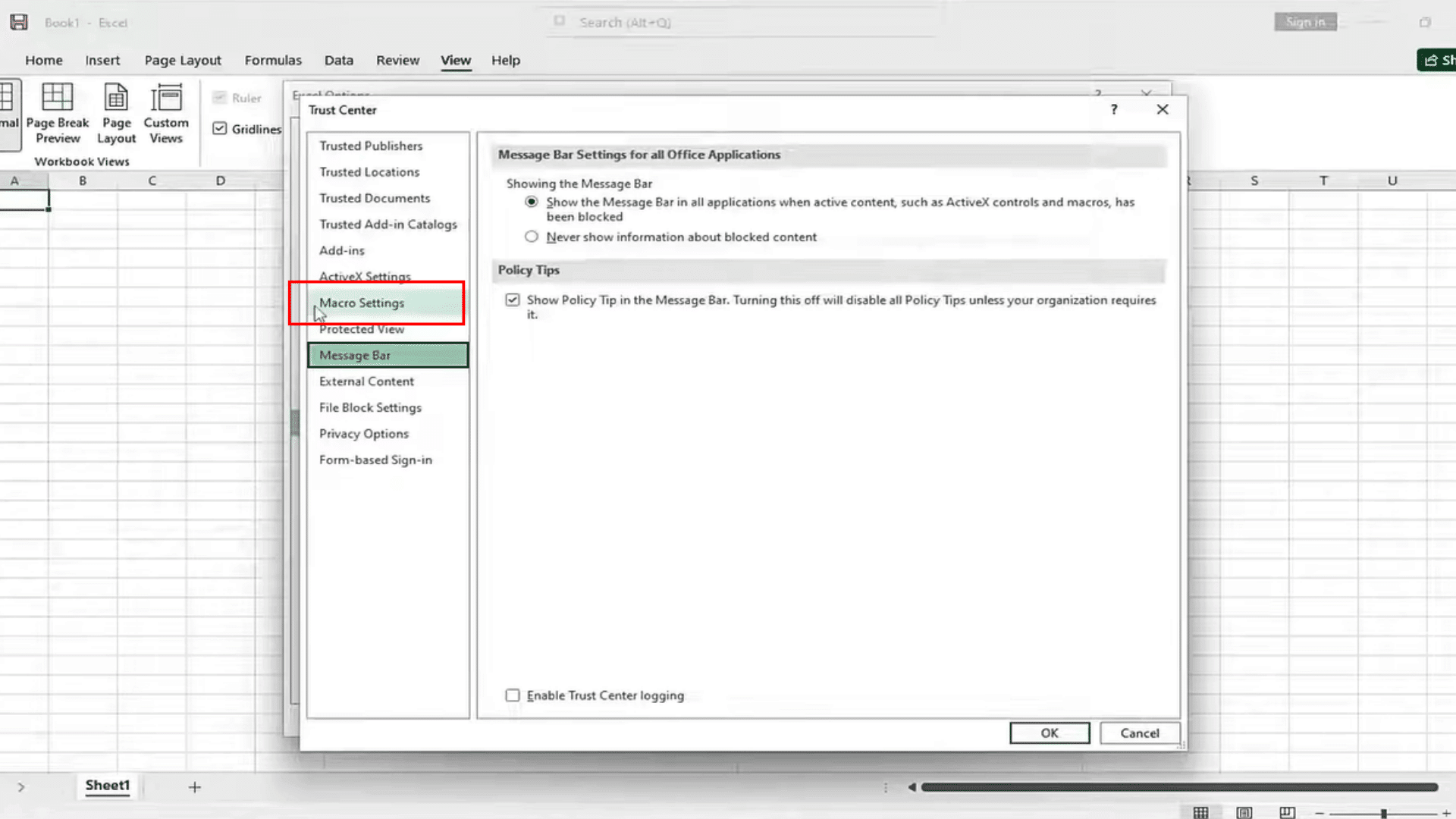Select ActiveX Settings category
This screenshot has height=819, width=1456.
click(x=388, y=275)
